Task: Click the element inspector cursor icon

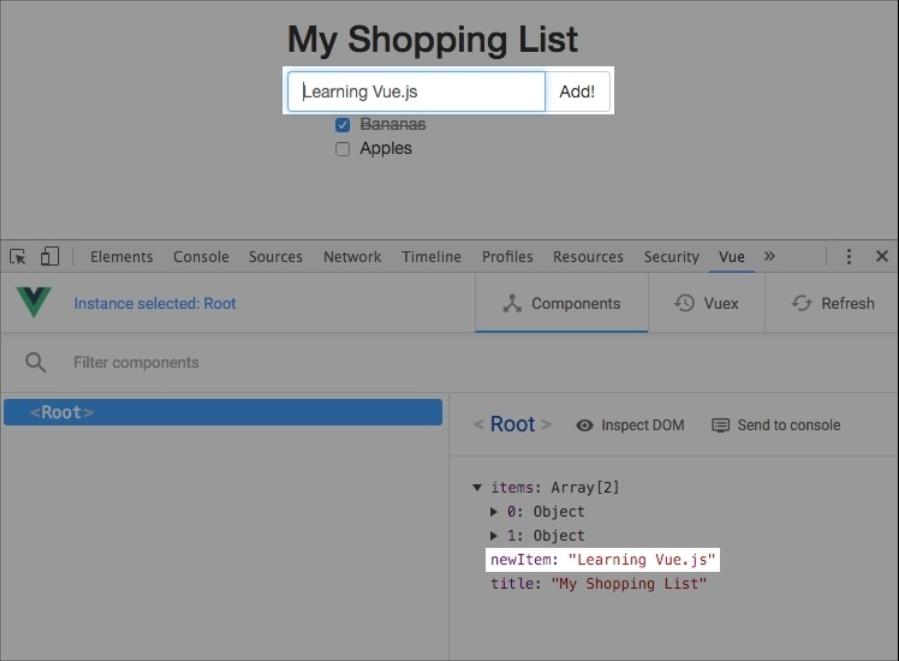Action: (x=18, y=257)
